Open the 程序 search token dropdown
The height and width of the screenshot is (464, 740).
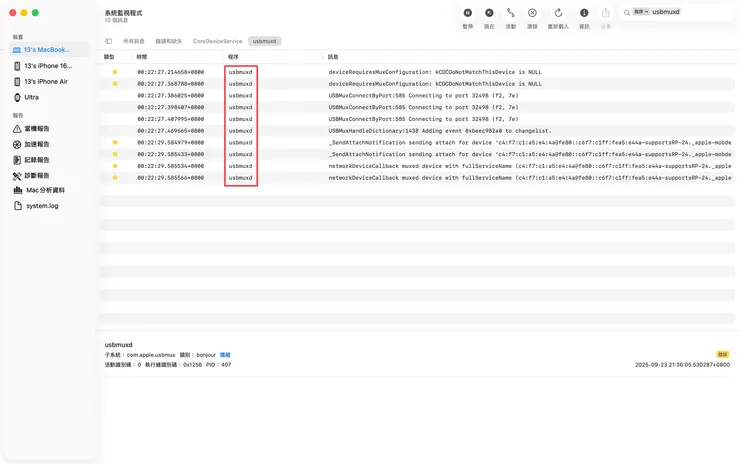point(641,12)
